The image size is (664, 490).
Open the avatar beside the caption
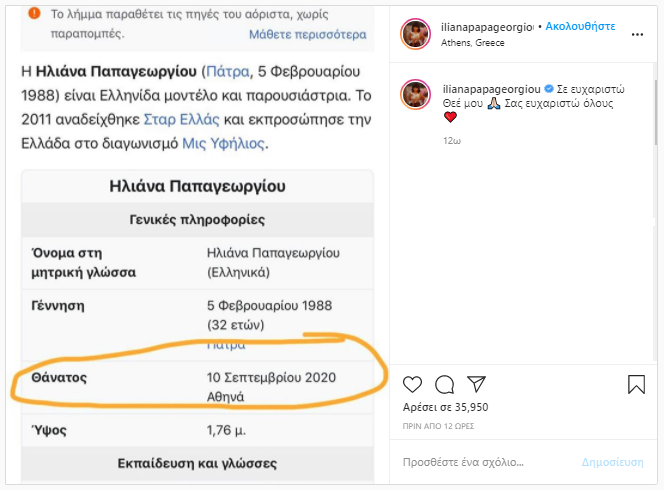tap(415, 94)
